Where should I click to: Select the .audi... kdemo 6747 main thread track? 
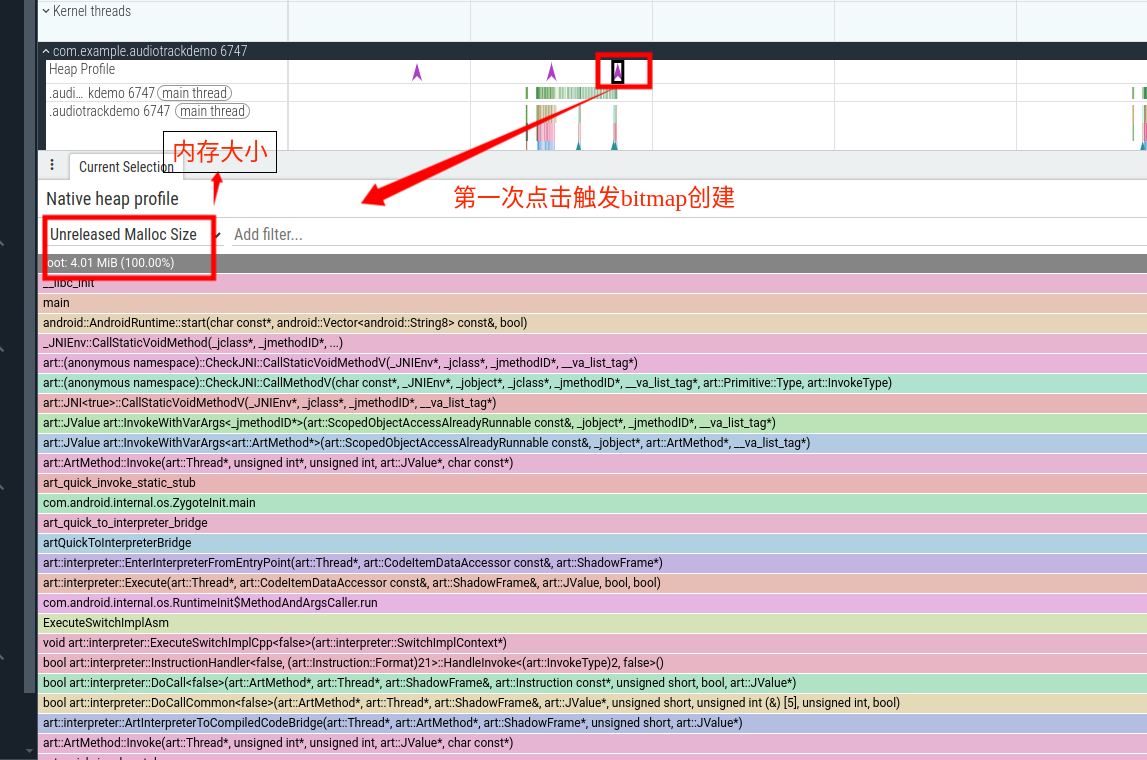(140, 93)
